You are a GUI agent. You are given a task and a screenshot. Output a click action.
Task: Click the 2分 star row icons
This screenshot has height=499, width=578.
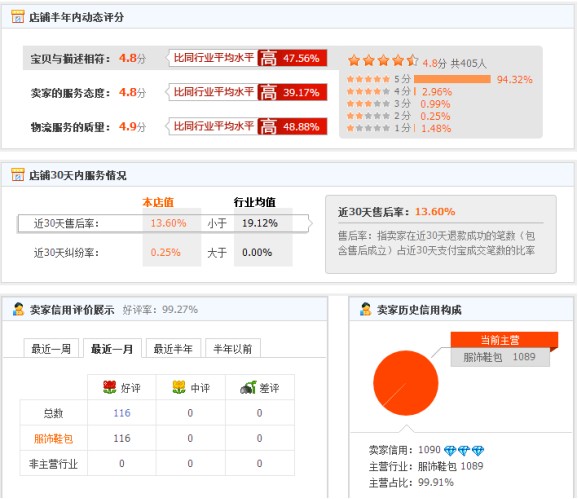(x=368, y=116)
